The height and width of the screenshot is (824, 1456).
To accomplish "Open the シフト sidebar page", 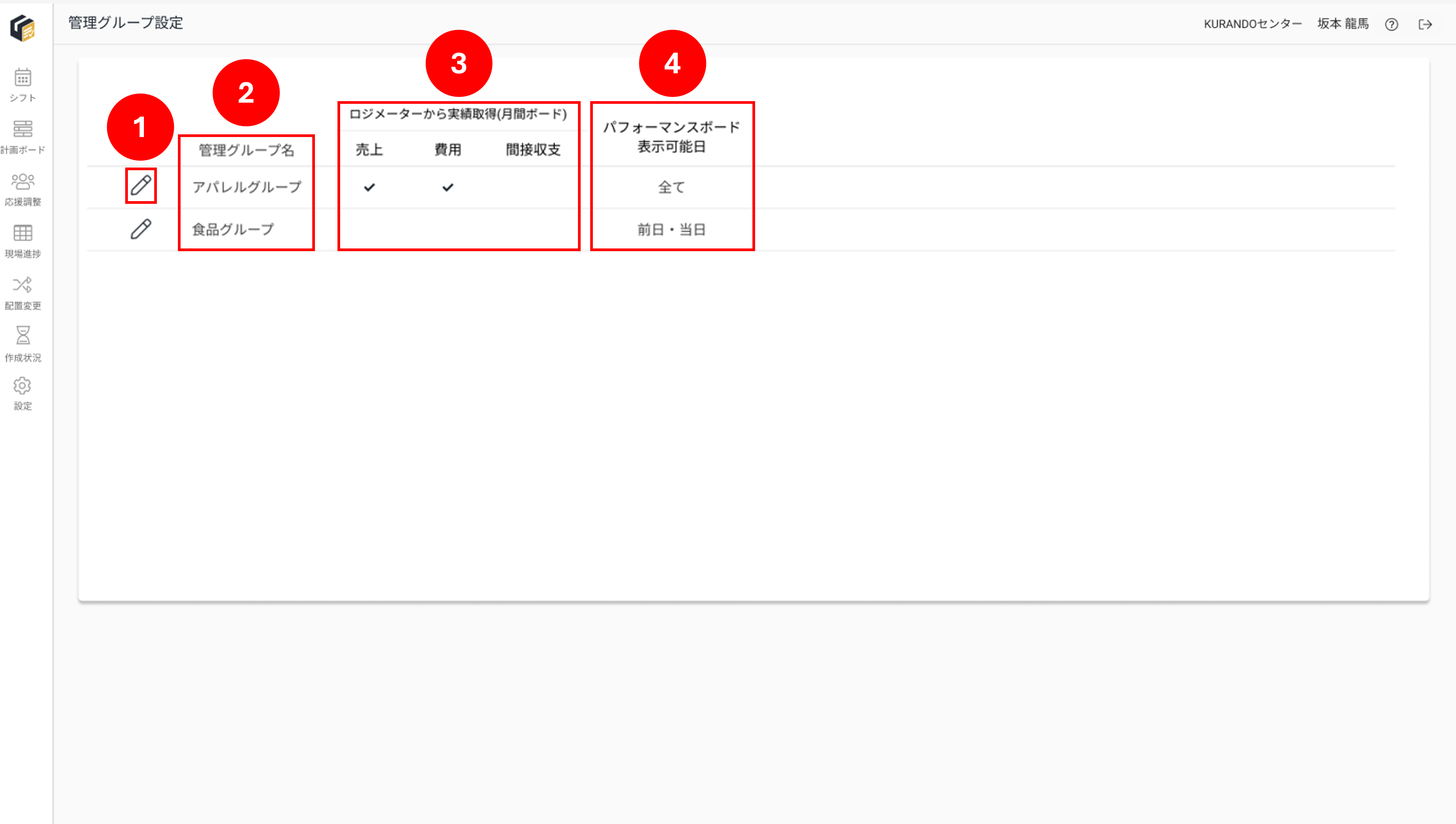I will click(x=23, y=85).
